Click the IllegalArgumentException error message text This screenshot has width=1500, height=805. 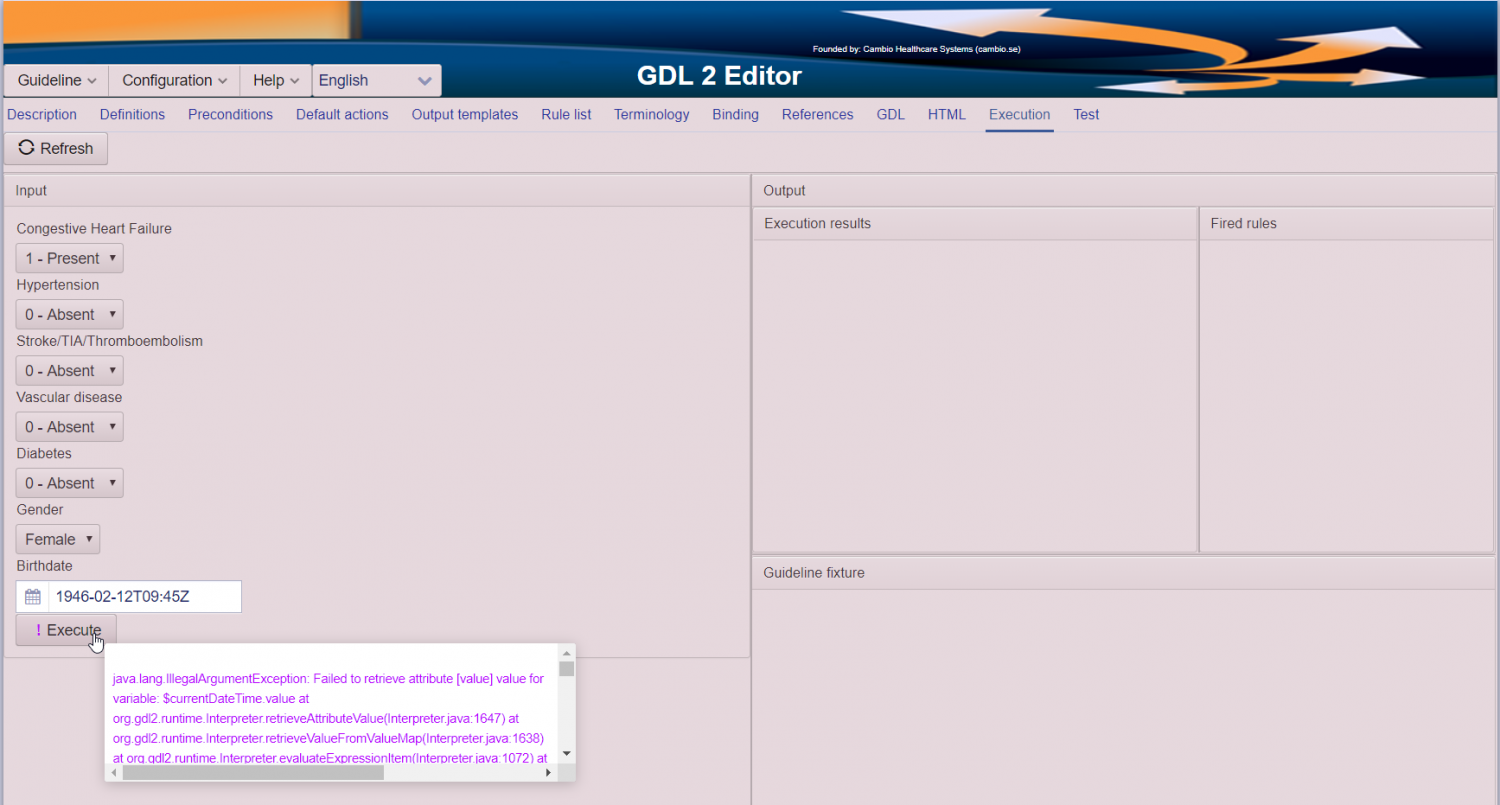(329, 718)
